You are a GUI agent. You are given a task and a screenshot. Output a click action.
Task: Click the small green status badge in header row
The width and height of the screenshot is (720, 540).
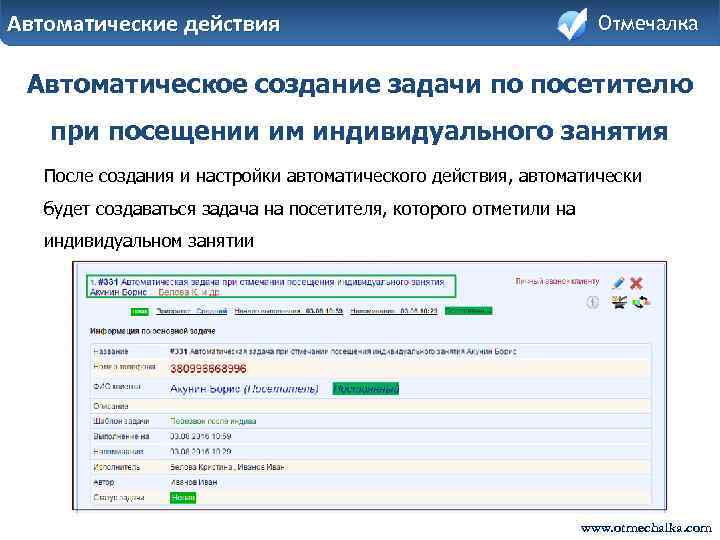coord(140,312)
